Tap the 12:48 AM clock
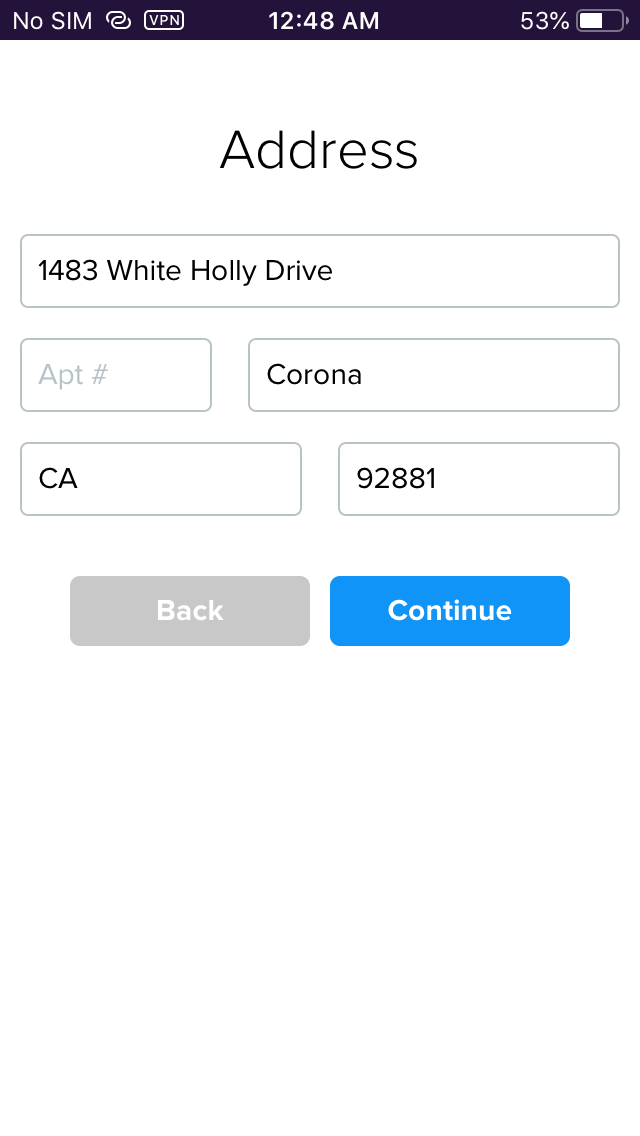Image resolution: width=640 pixels, height=1136 pixels. [x=324, y=21]
